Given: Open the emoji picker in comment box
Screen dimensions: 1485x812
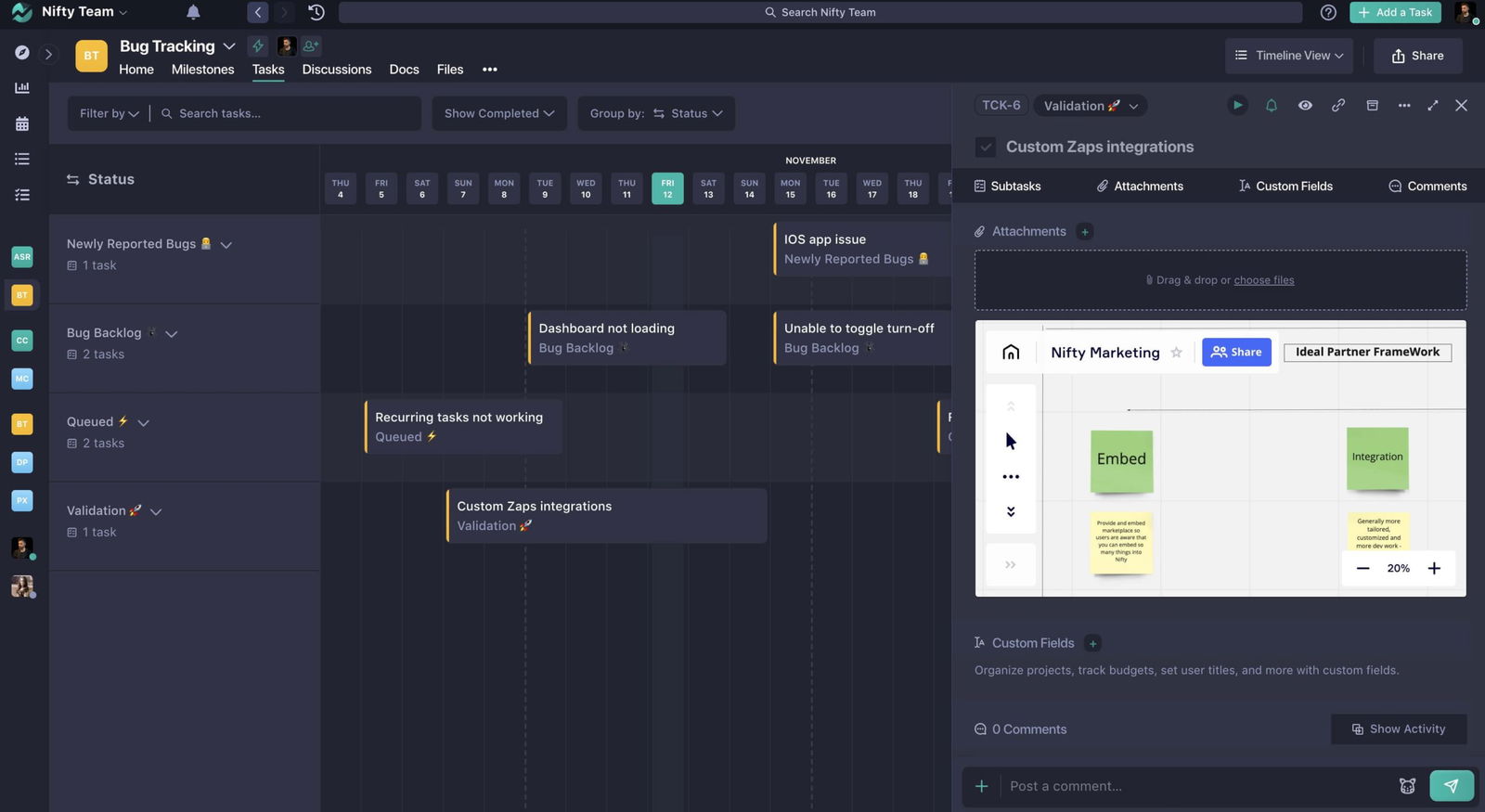Looking at the screenshot, I should tap(1407, 786).
